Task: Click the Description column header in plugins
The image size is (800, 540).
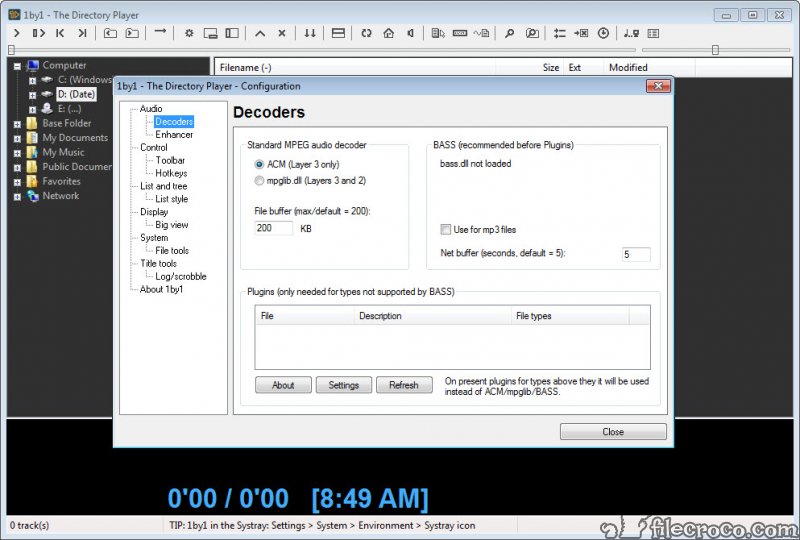Action: click(x=432, y=316)
